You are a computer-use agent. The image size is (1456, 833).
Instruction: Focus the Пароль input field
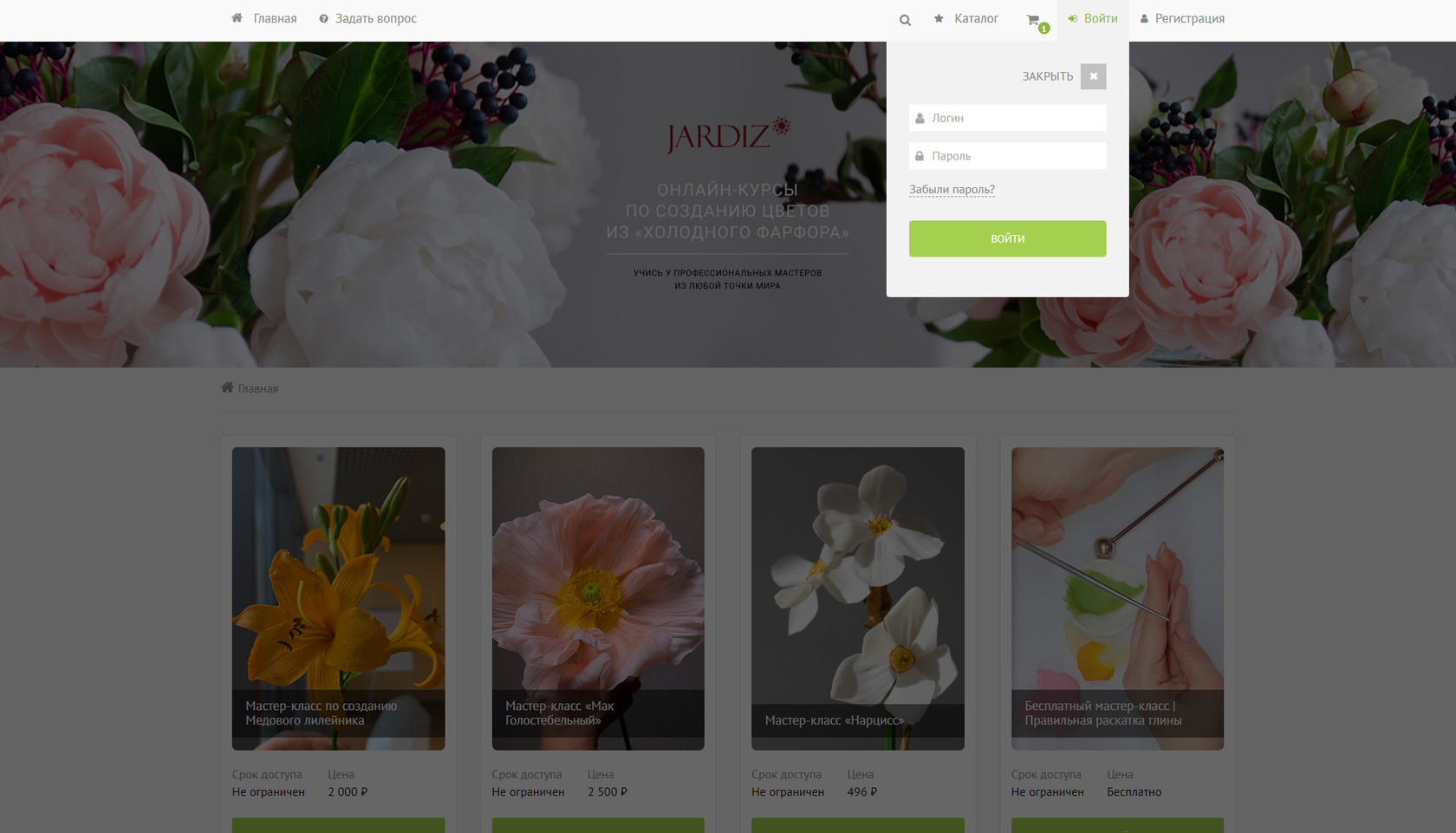point(1007,156)
